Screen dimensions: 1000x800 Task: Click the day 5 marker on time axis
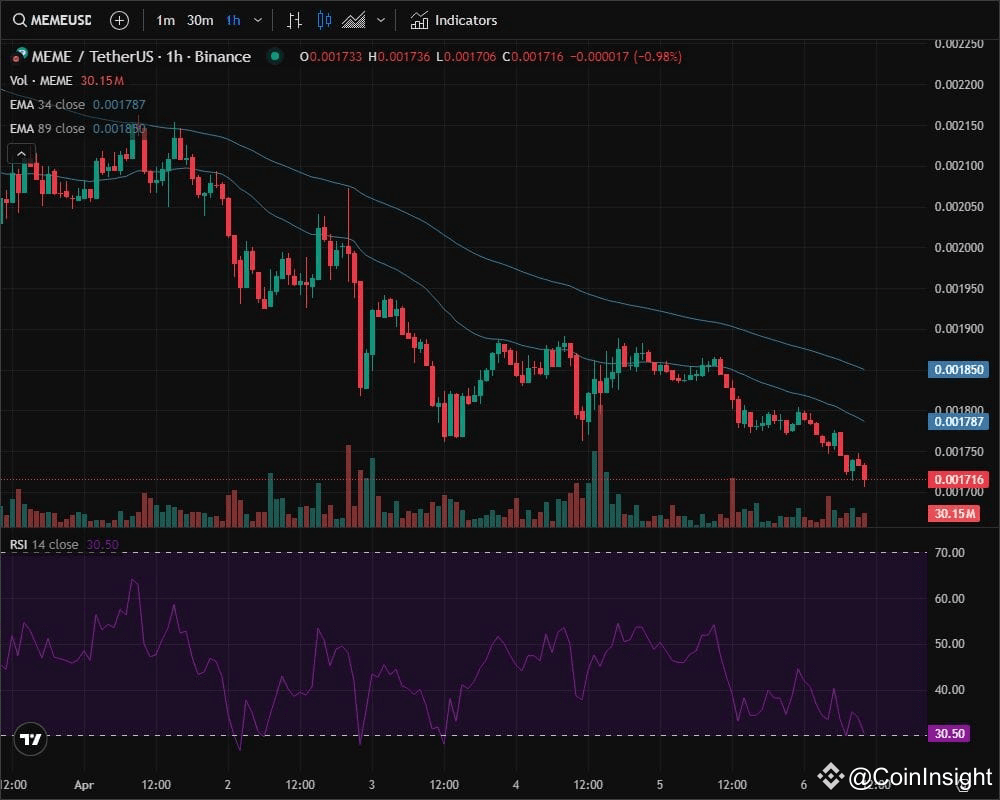(x=660, y=785)
